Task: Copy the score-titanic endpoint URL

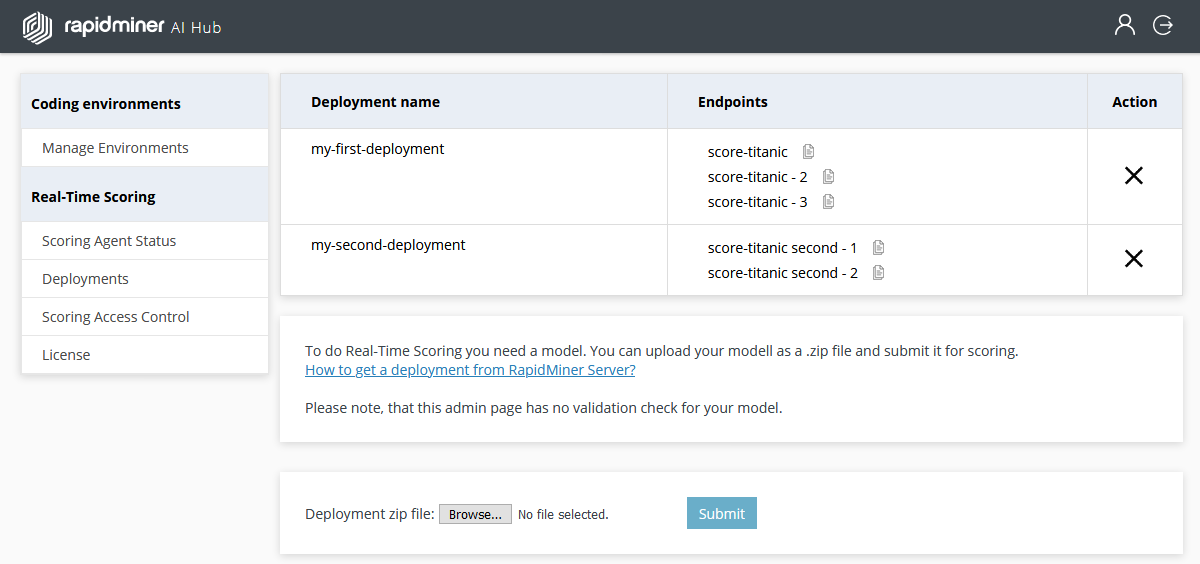Action: 809,152
